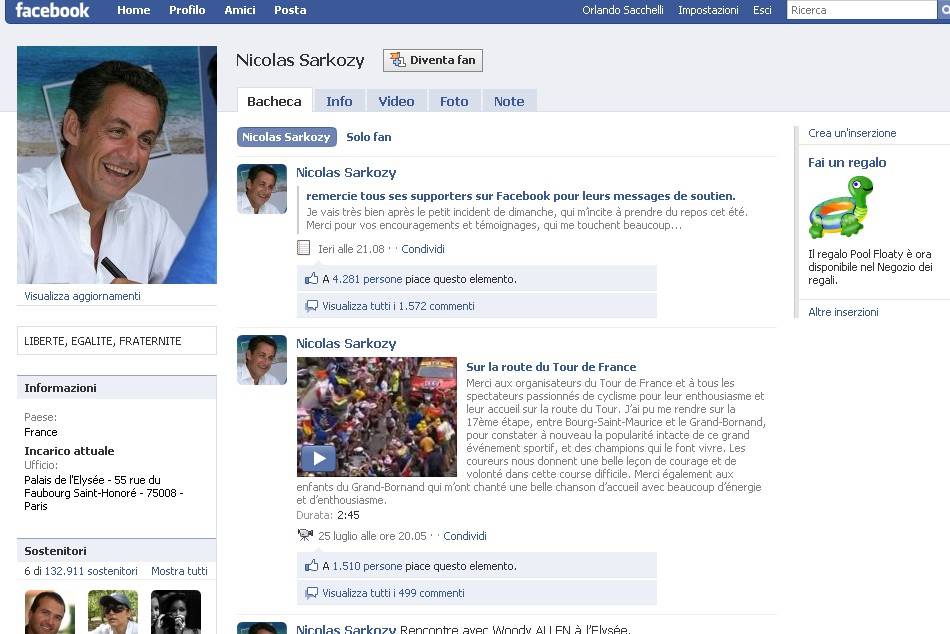Click '4.281 persone' likes link

(x=367, y=279)
